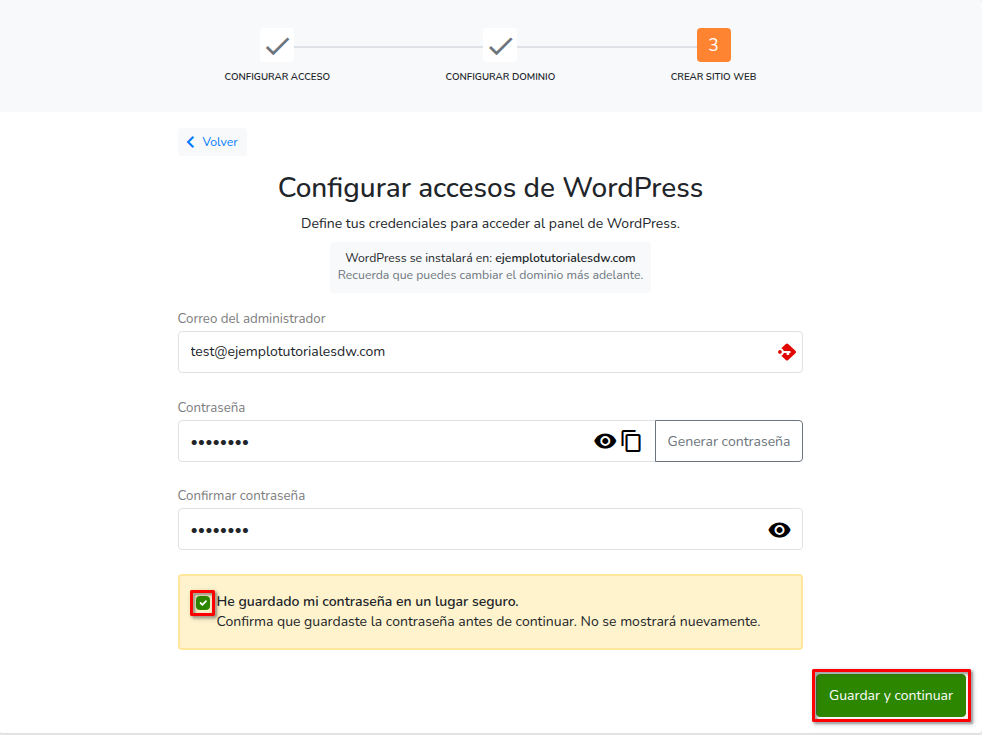This screenshot has height=735, width=982.
Task: Show password using eye icon in Contraseña field
Action: pos(605,441)
